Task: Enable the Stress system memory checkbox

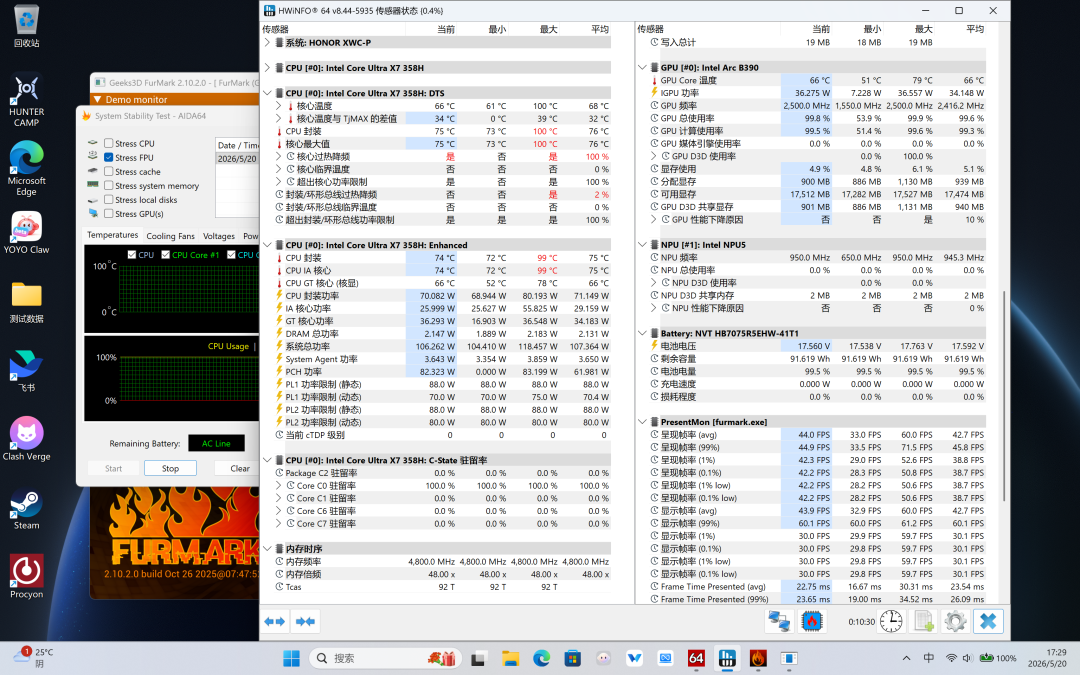Action: pyautogui.click(x=108, y=186)
